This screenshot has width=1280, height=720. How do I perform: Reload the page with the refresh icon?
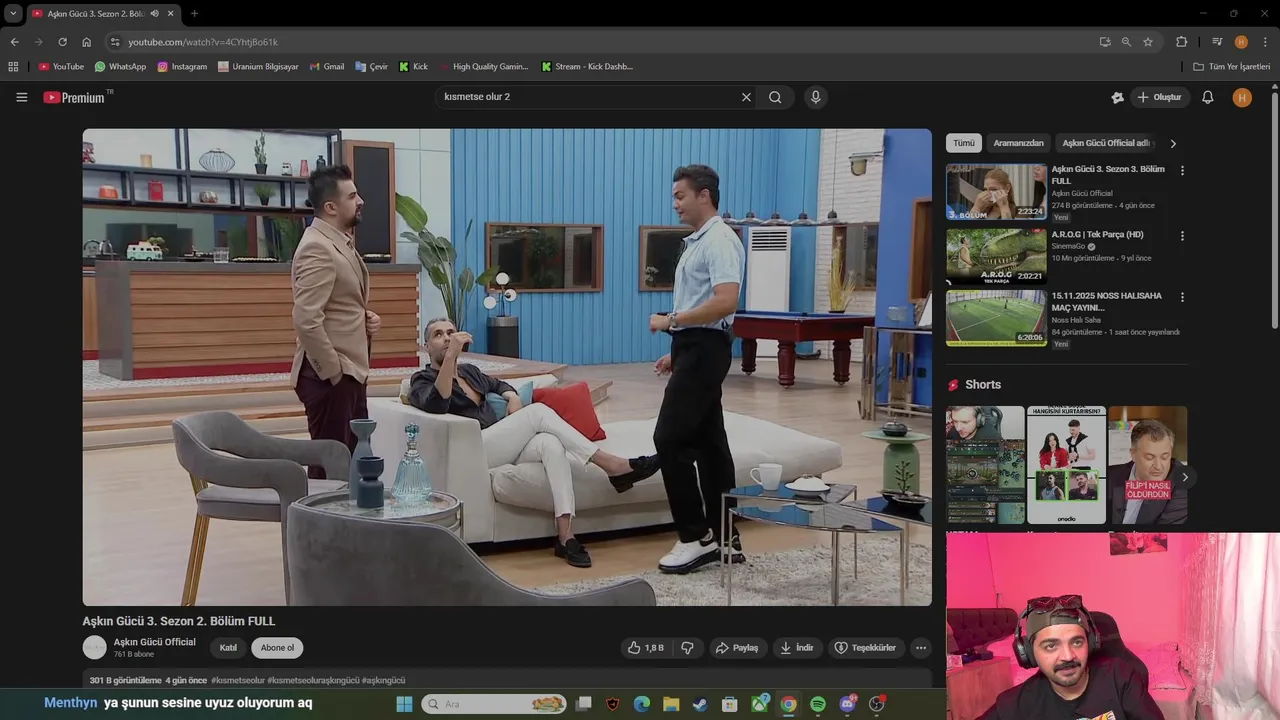pos(62,42)
